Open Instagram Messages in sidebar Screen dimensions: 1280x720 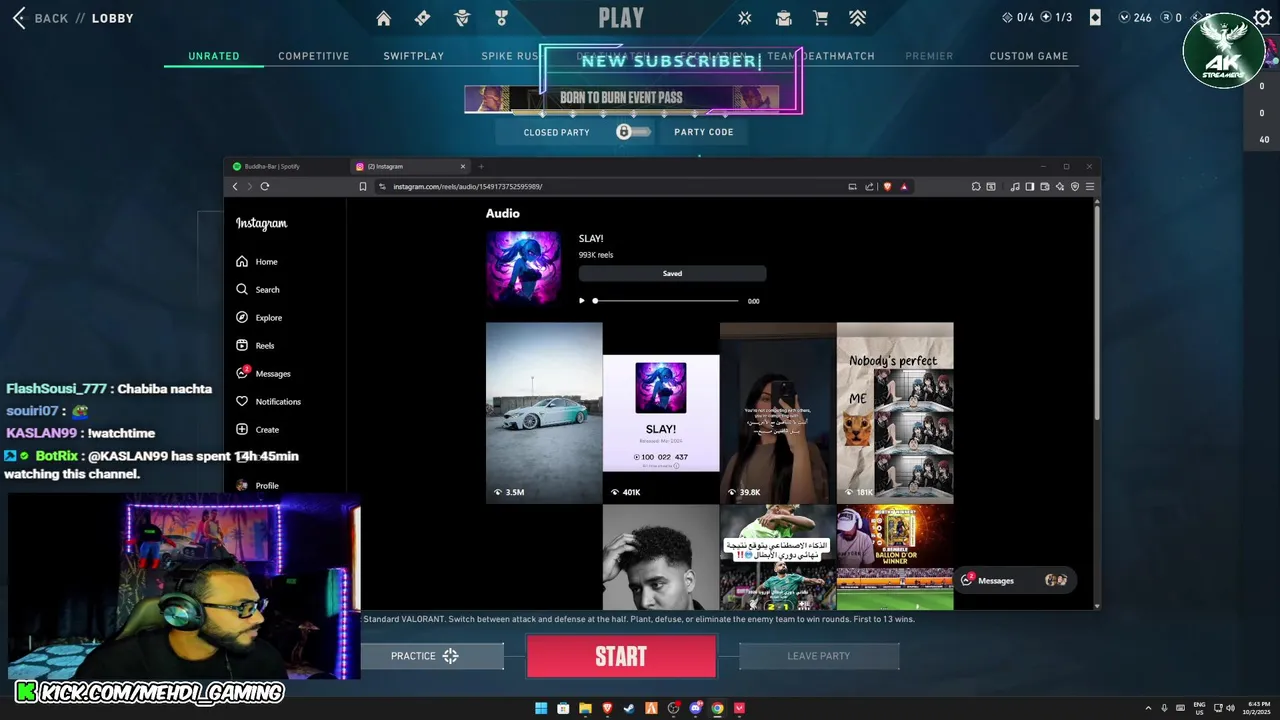click(263, 373)
